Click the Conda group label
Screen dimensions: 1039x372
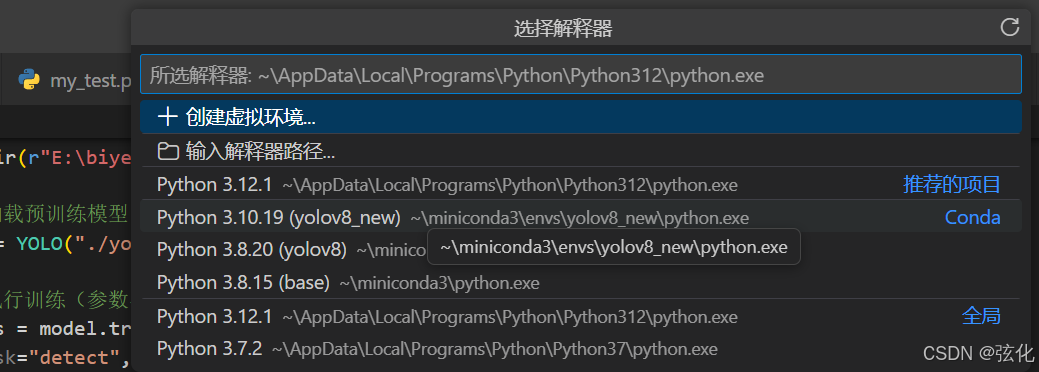972,217
